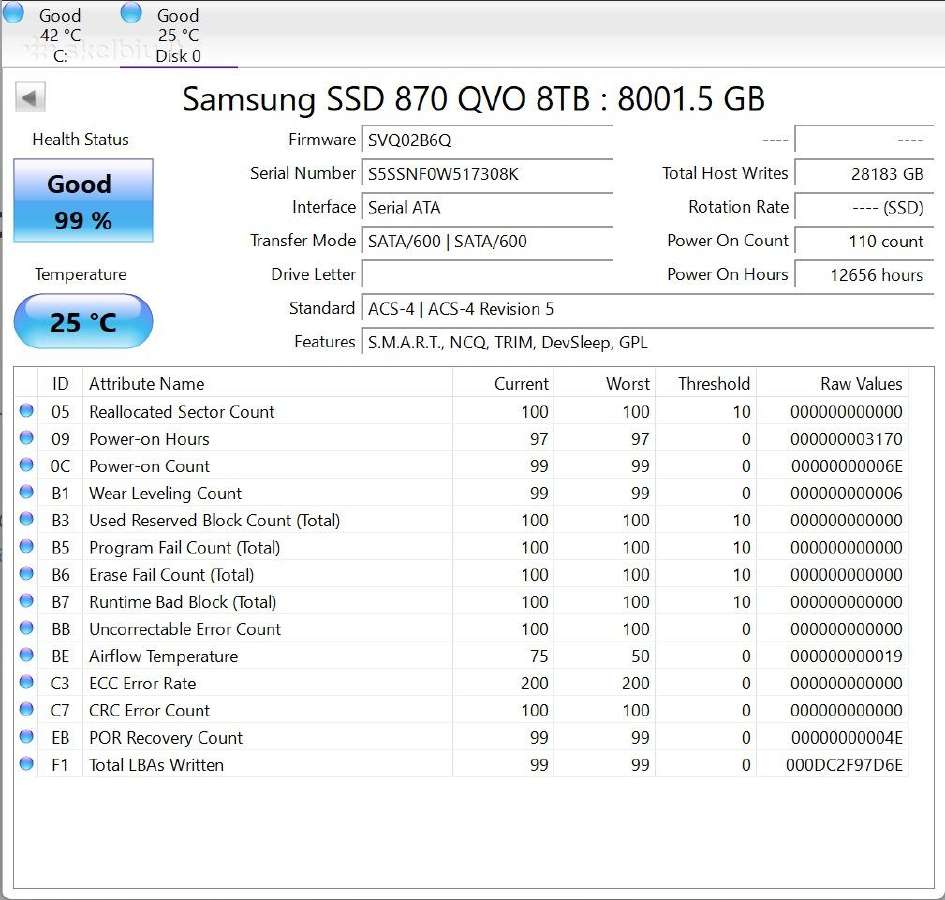
Task: Select the CRC Error Count attribute name
Action: click(x=149, y=710)
